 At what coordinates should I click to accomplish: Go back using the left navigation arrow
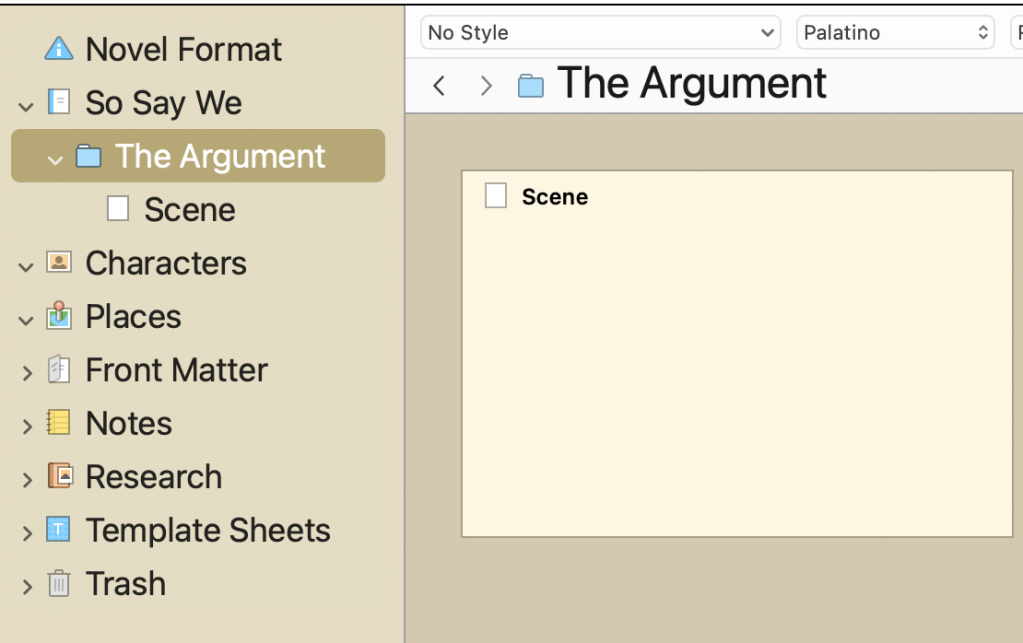tap(439, 86)
